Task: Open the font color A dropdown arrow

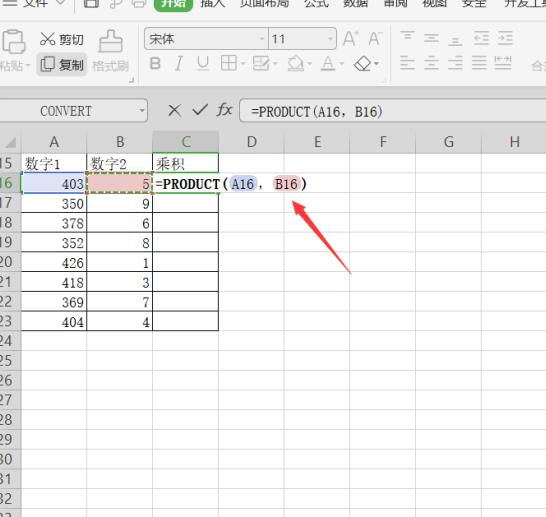Action: point(342,64)
